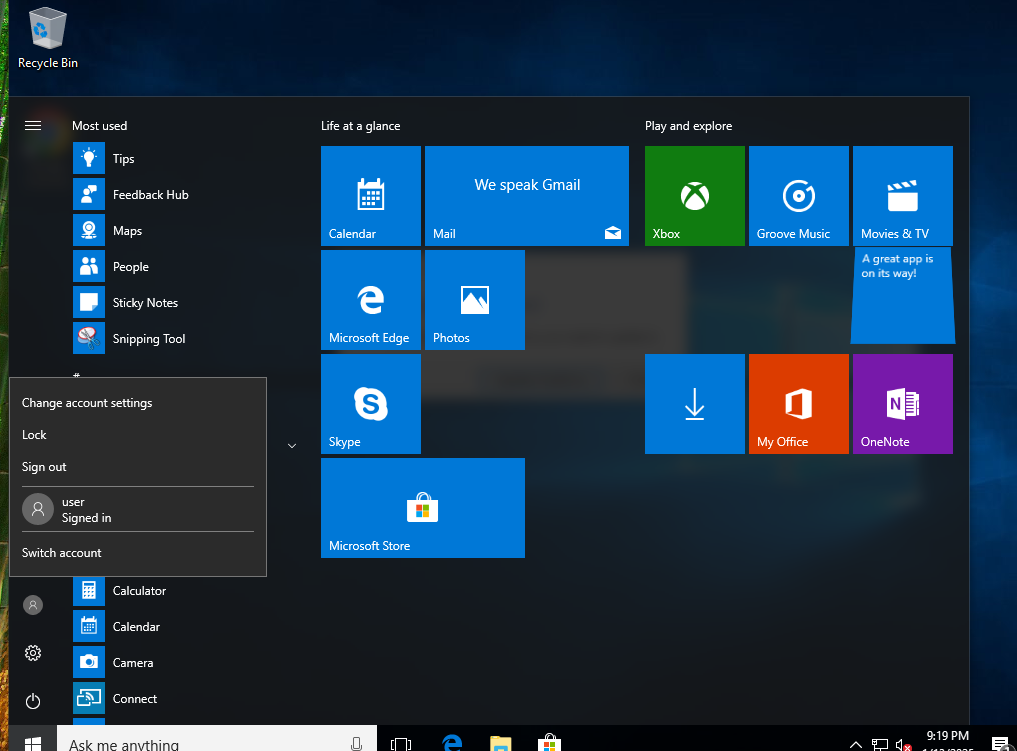Show hidden system tray icons
Viewport: 1017px width, 751px height.
(x=856, y=745)
